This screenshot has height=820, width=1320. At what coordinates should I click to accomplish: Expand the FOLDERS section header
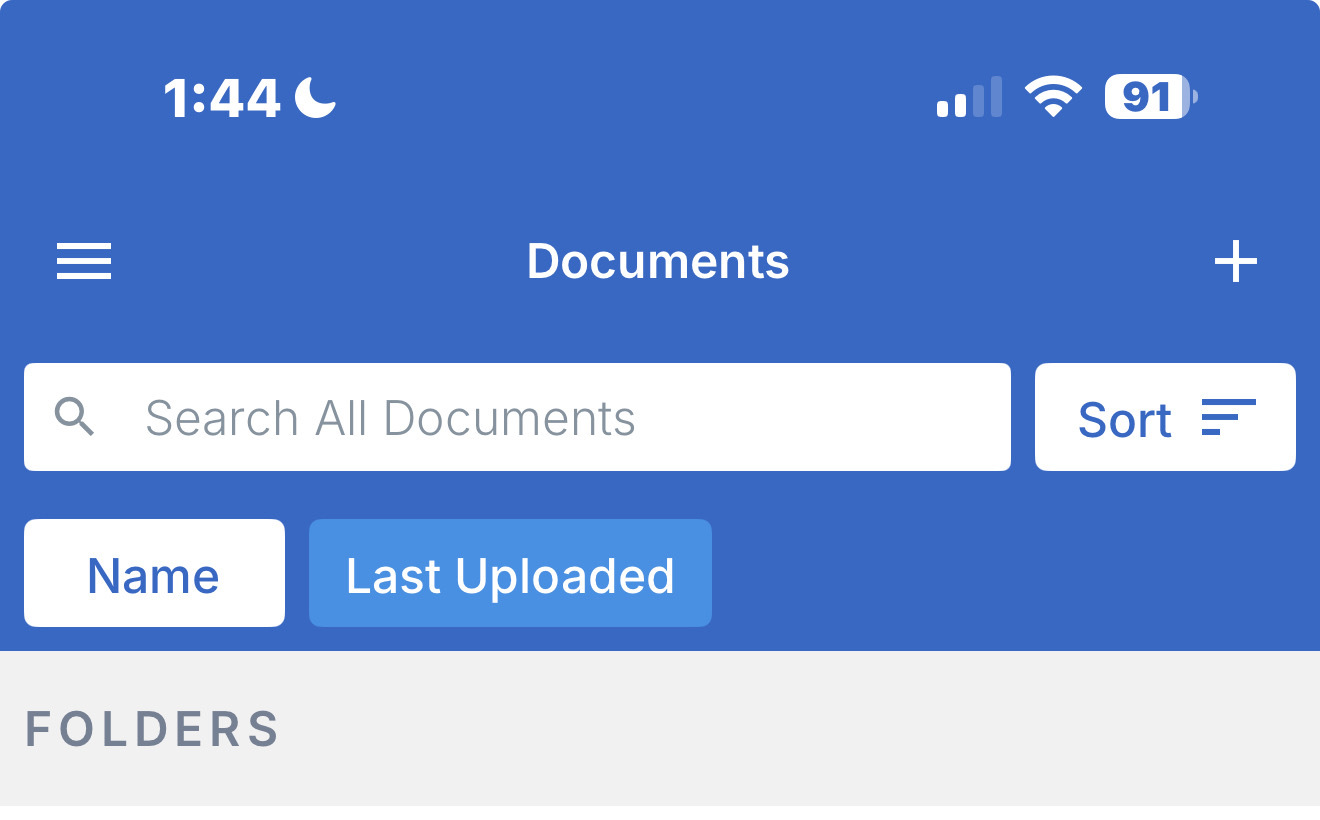(x=660, y=729)
